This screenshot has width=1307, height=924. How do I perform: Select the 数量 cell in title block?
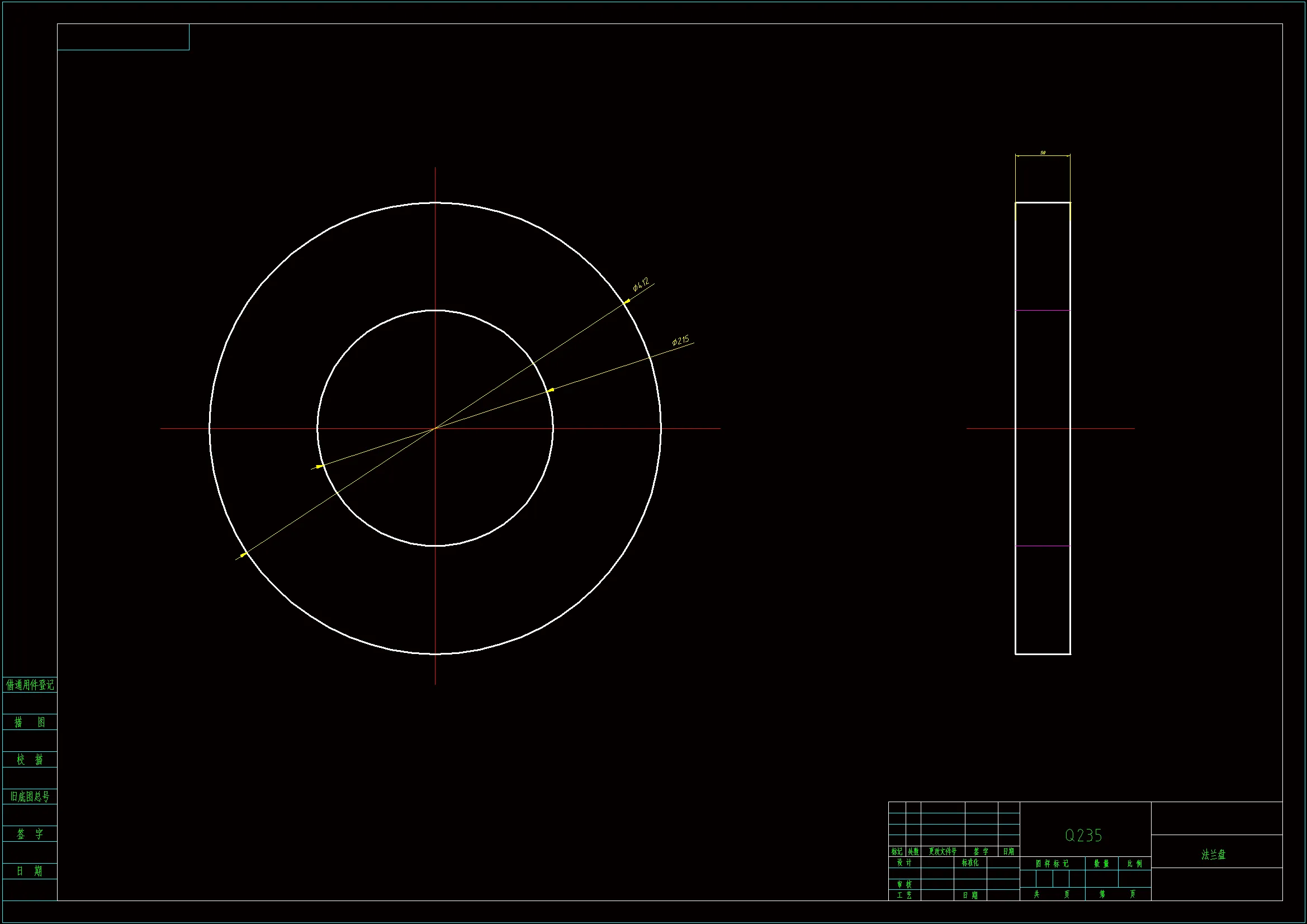click(1101, 864)
